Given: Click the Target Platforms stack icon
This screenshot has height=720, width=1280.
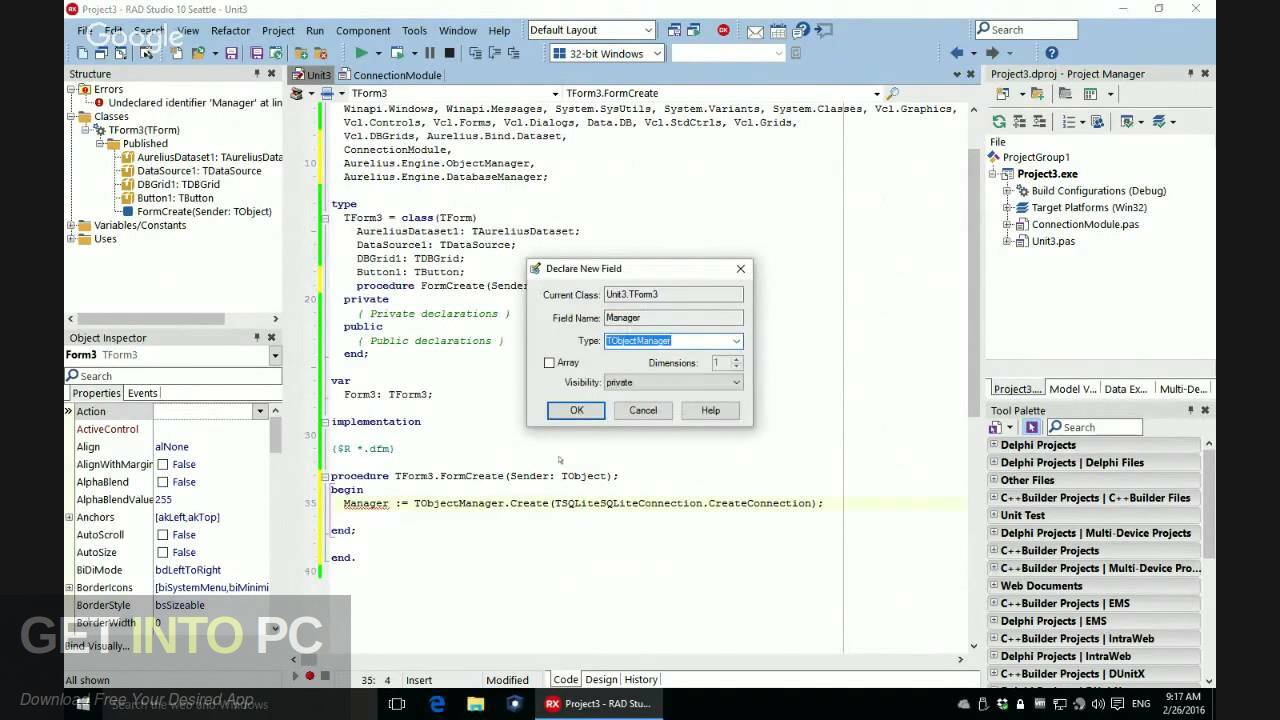Looking at the screenshot, I should point(1022,207).
